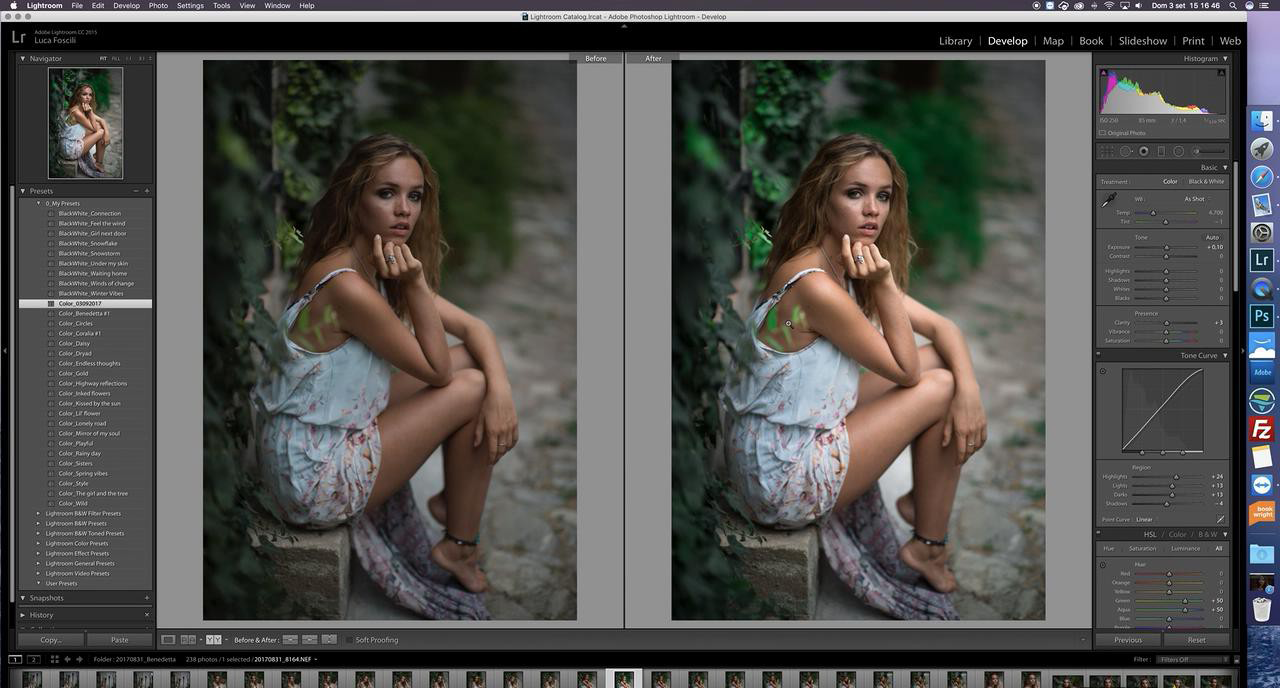Screen dimensions: 1280x688
Task: Click the Previous button
Action: [1128, 639]
